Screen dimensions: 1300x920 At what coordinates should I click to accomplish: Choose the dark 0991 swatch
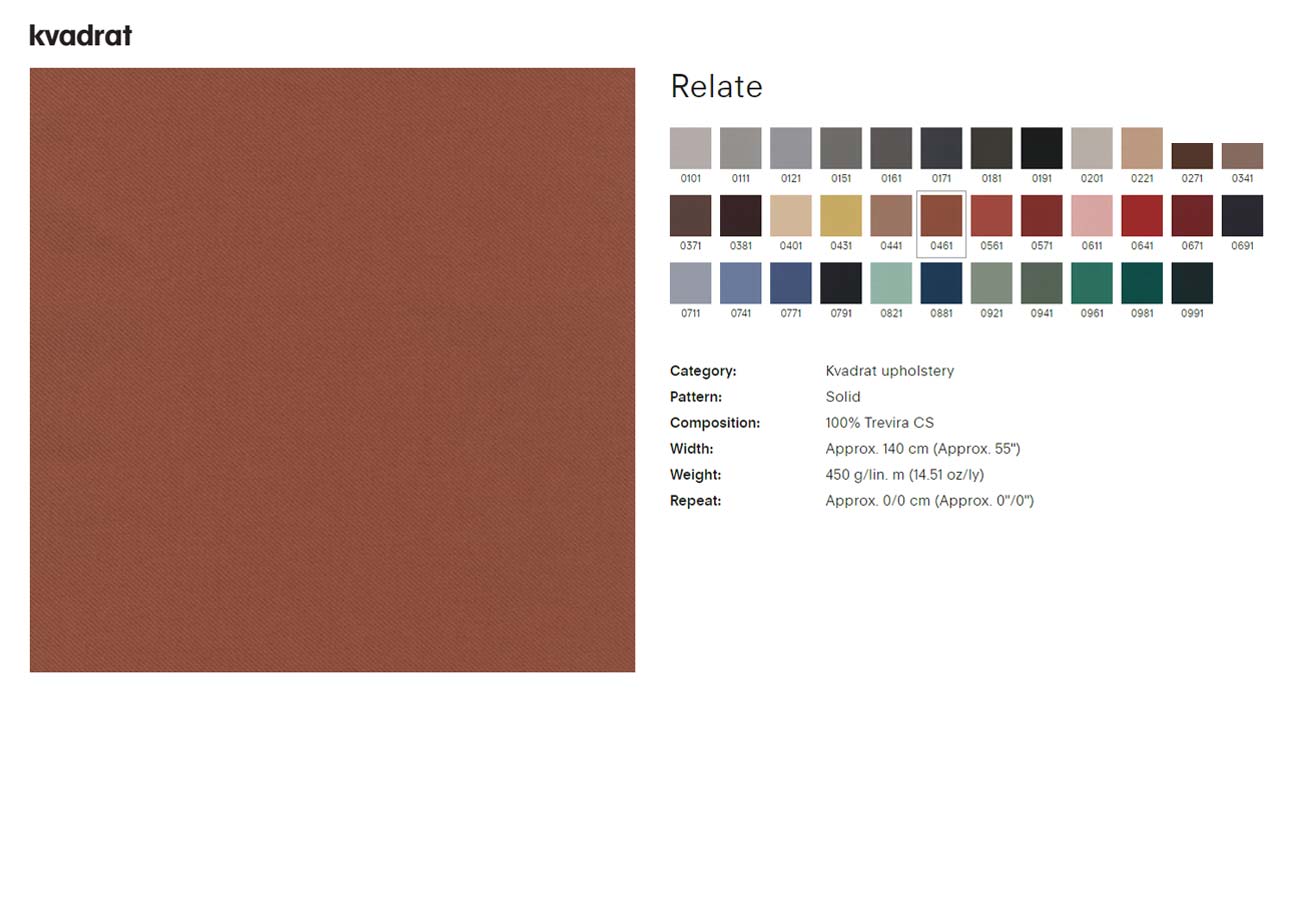coord(1192,283)
